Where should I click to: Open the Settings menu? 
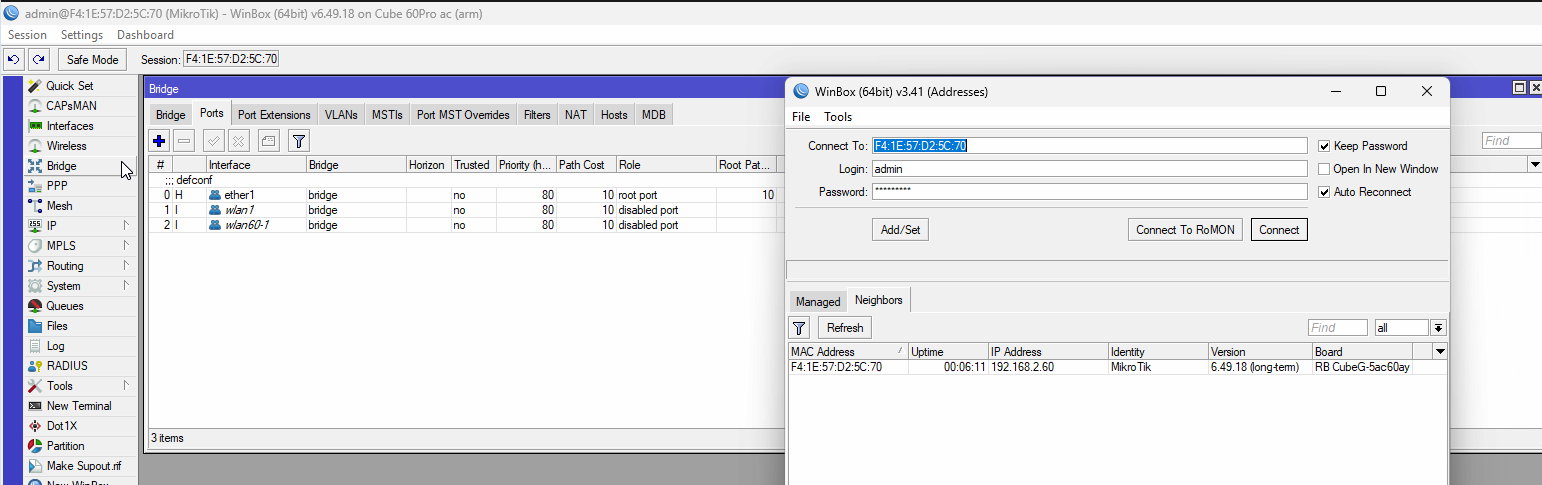click(x=82, y=35)
